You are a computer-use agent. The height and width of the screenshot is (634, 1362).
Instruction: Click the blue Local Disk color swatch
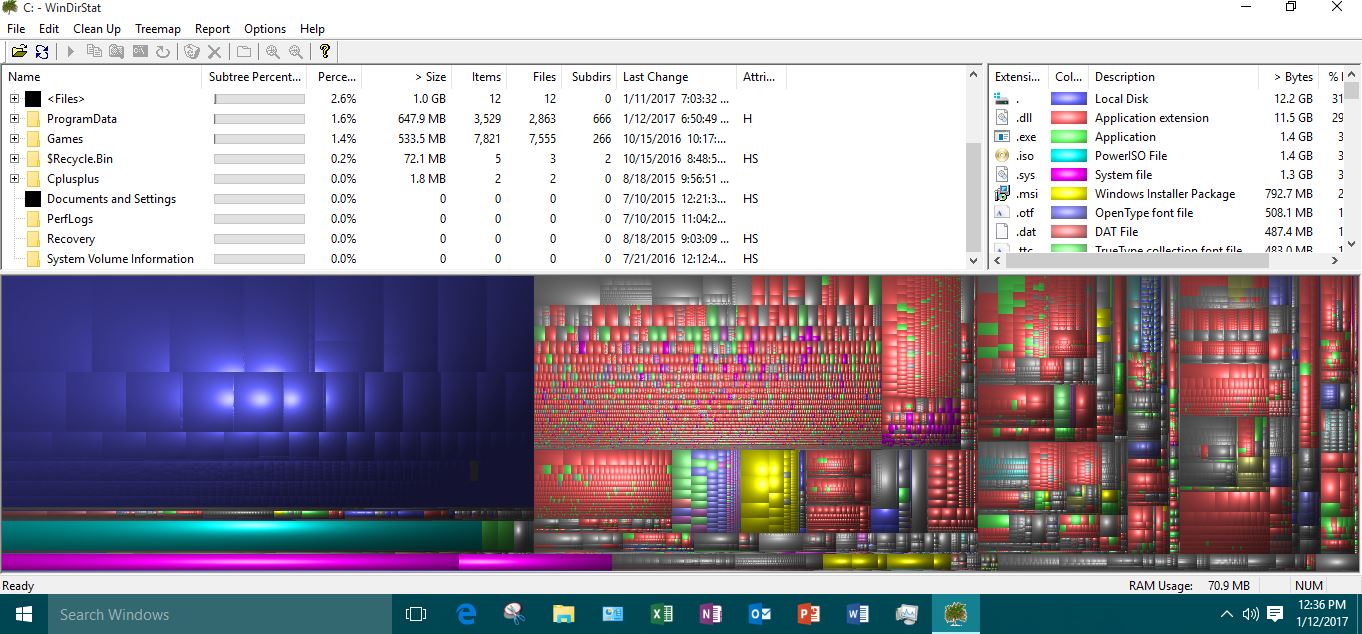coord(1068,99)
